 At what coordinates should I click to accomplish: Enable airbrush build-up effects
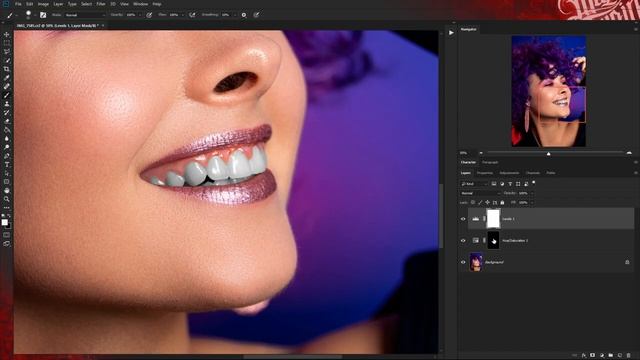click(x=192, y=15)
